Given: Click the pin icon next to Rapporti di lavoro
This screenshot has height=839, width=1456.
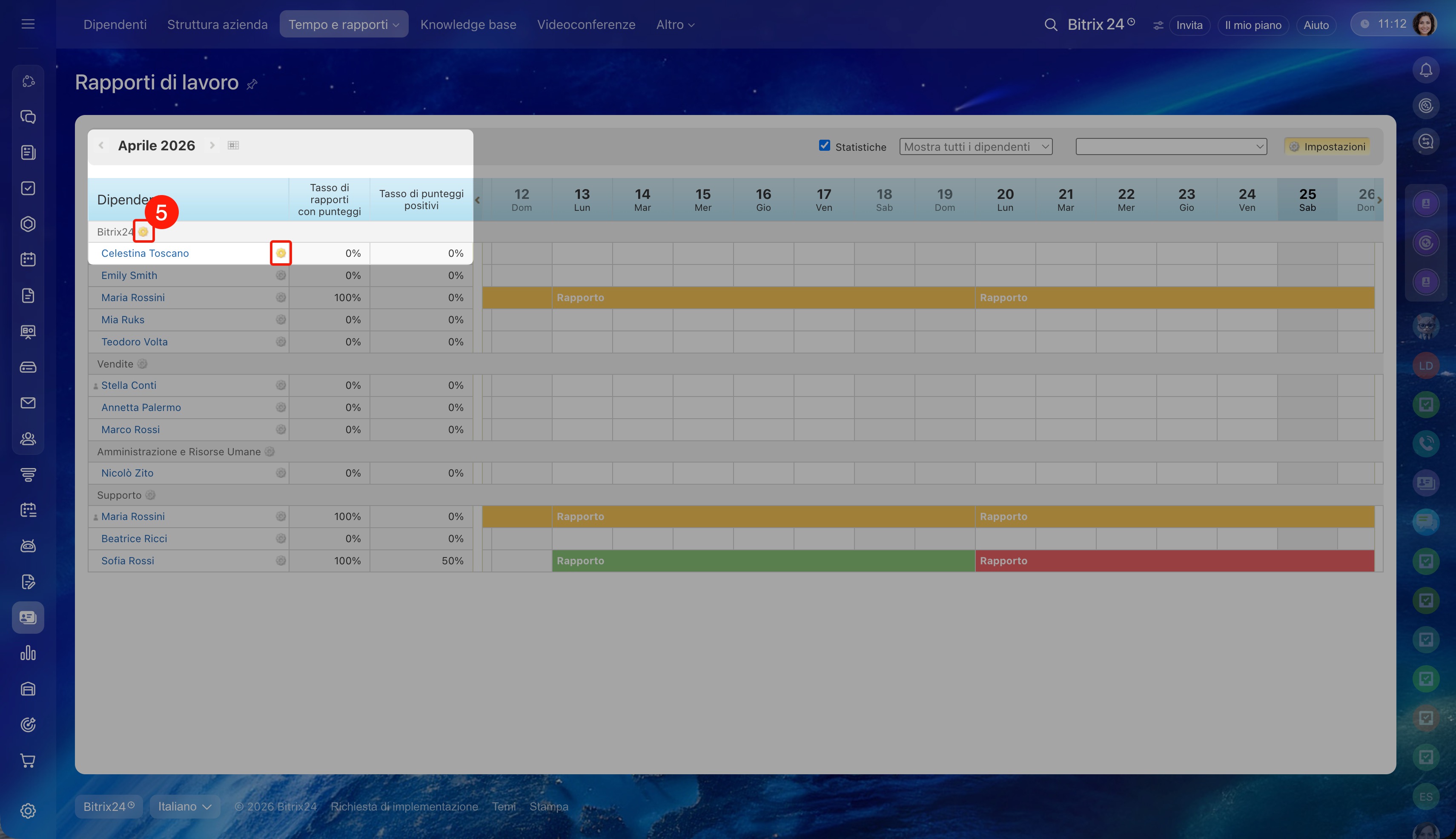Looking at the screenshot, I should pos(252,85).
